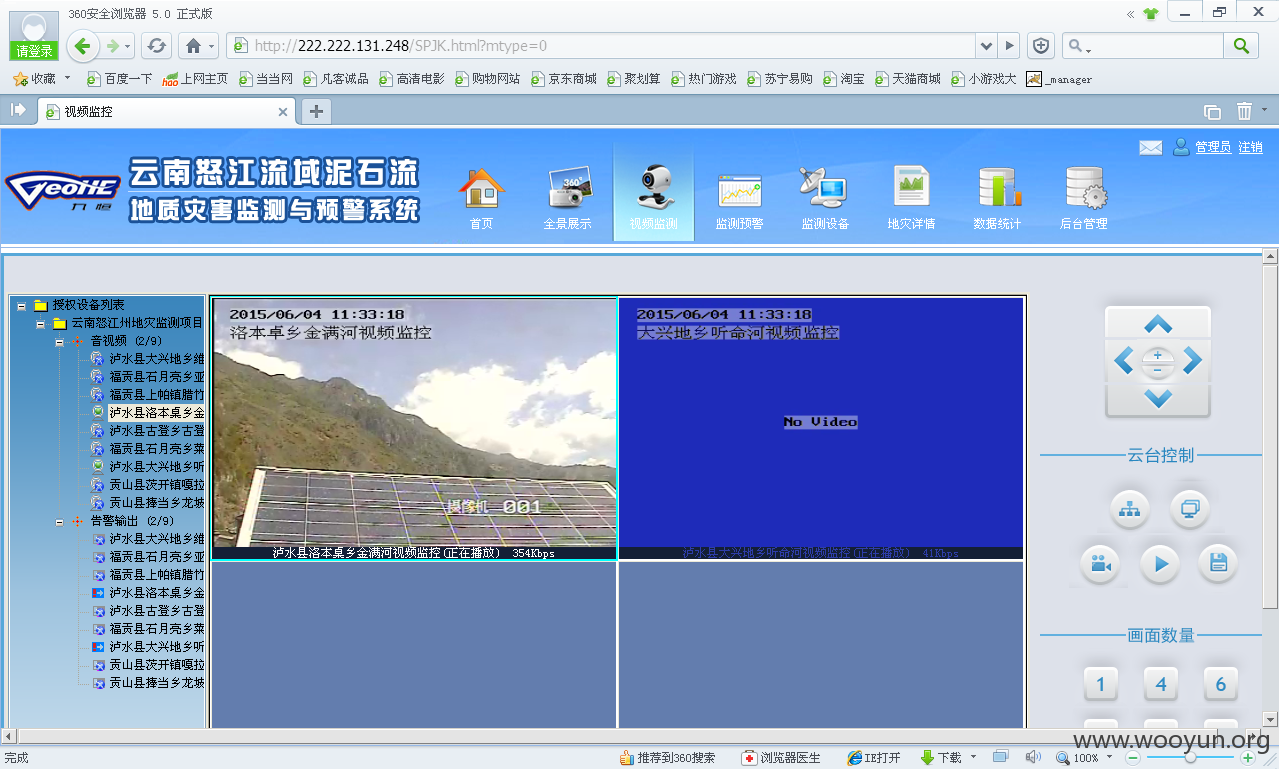The width and height of the screenshot is (1279, 769).
Task: Open the mail envelope icon
Action: click(x=1151, y=147)
